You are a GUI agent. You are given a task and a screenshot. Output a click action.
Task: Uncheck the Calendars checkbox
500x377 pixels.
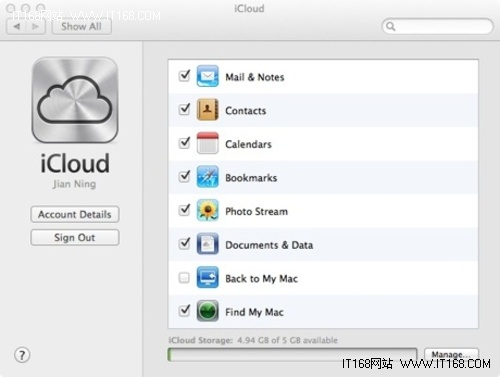(x=184, y=143)
